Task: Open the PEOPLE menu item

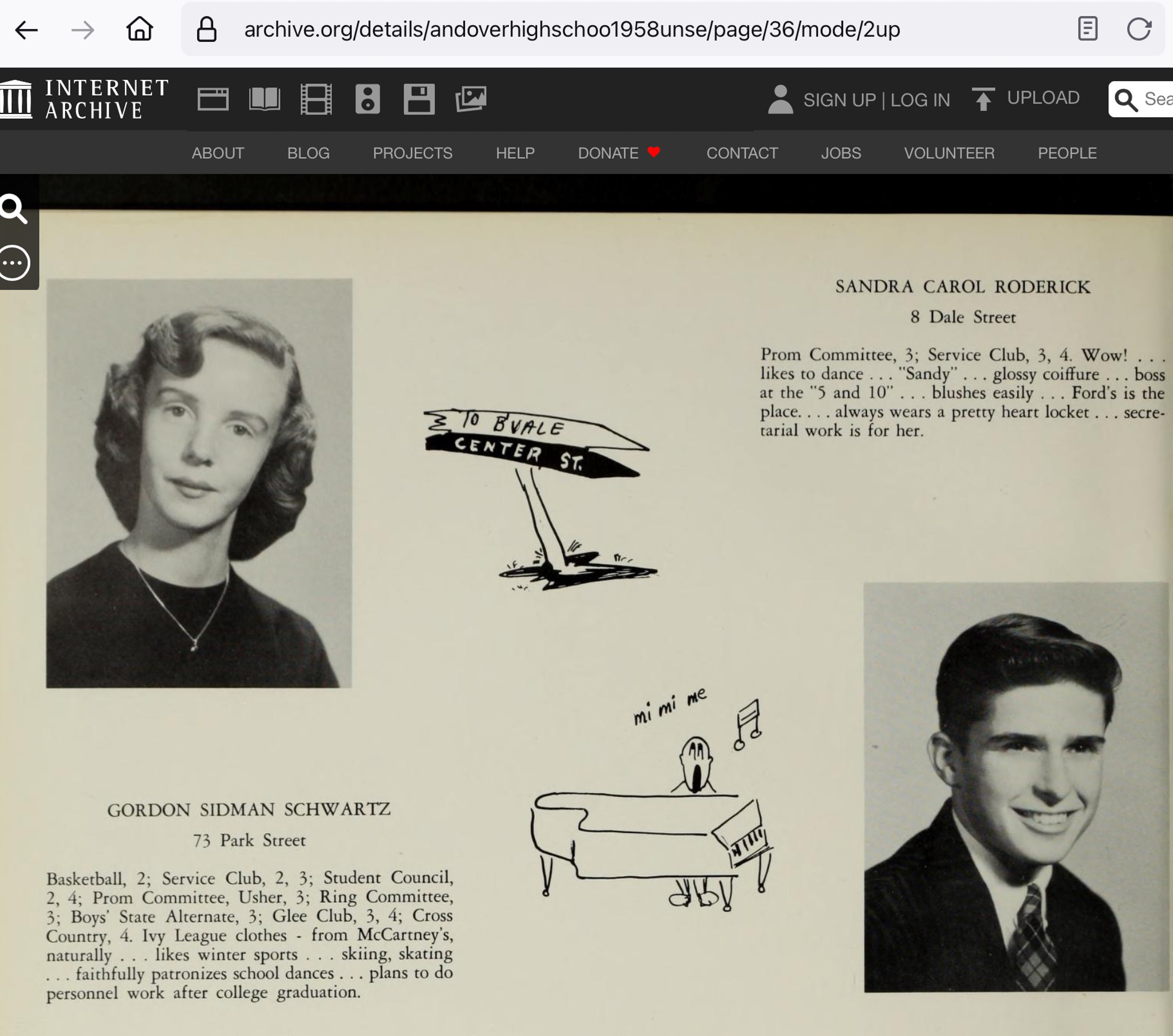Action: click(1067, 153)
